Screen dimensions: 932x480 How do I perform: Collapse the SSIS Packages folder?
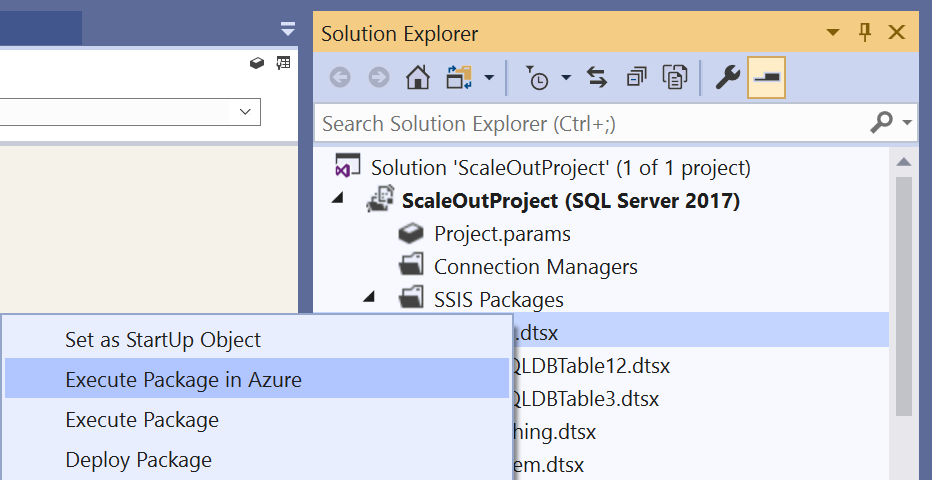point(369,296)
